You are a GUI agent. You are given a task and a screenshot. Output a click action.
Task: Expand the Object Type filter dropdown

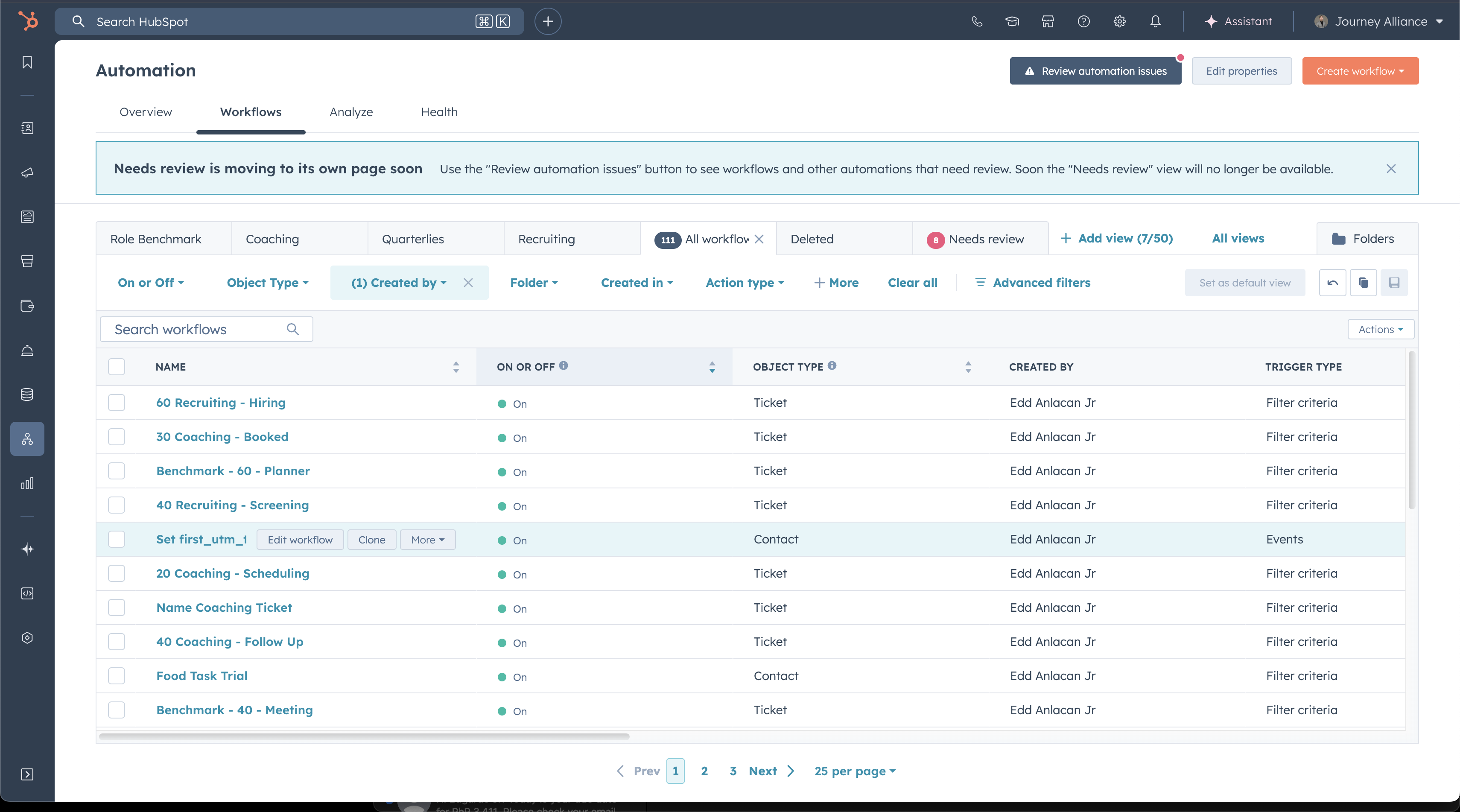(x=268, y=283)
